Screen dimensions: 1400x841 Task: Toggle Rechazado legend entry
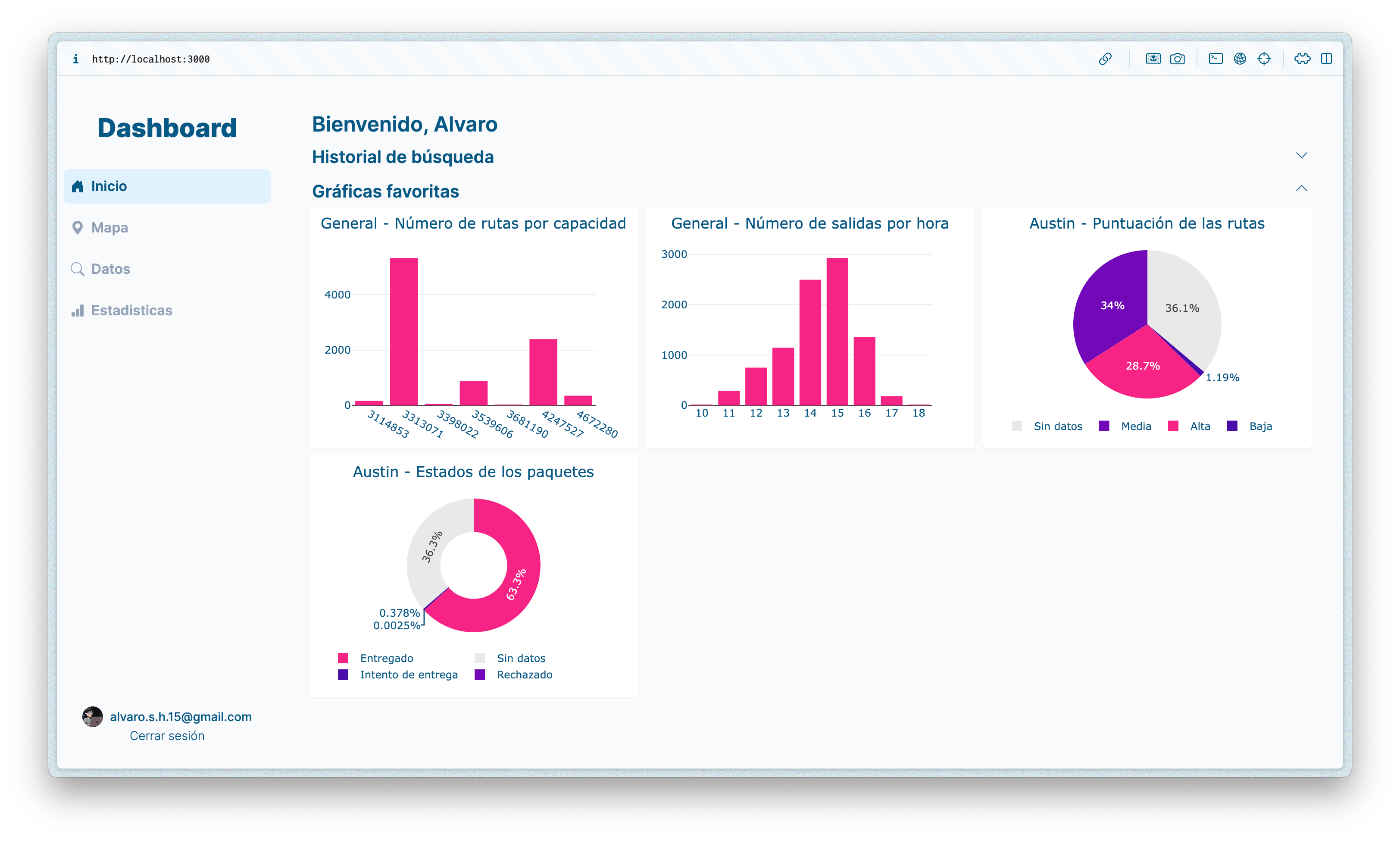tap(513, 675)
